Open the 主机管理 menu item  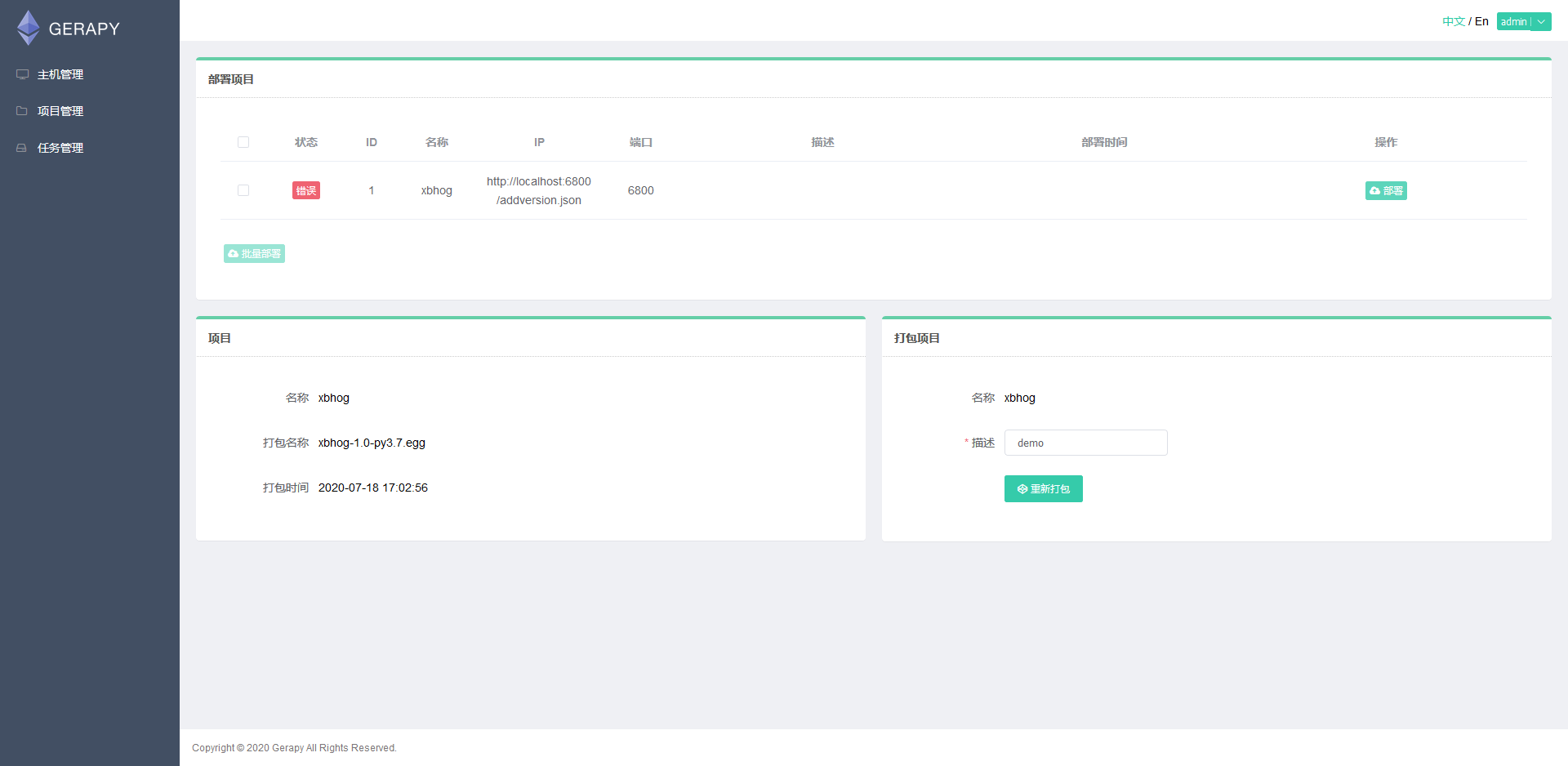tap(90, 74)
